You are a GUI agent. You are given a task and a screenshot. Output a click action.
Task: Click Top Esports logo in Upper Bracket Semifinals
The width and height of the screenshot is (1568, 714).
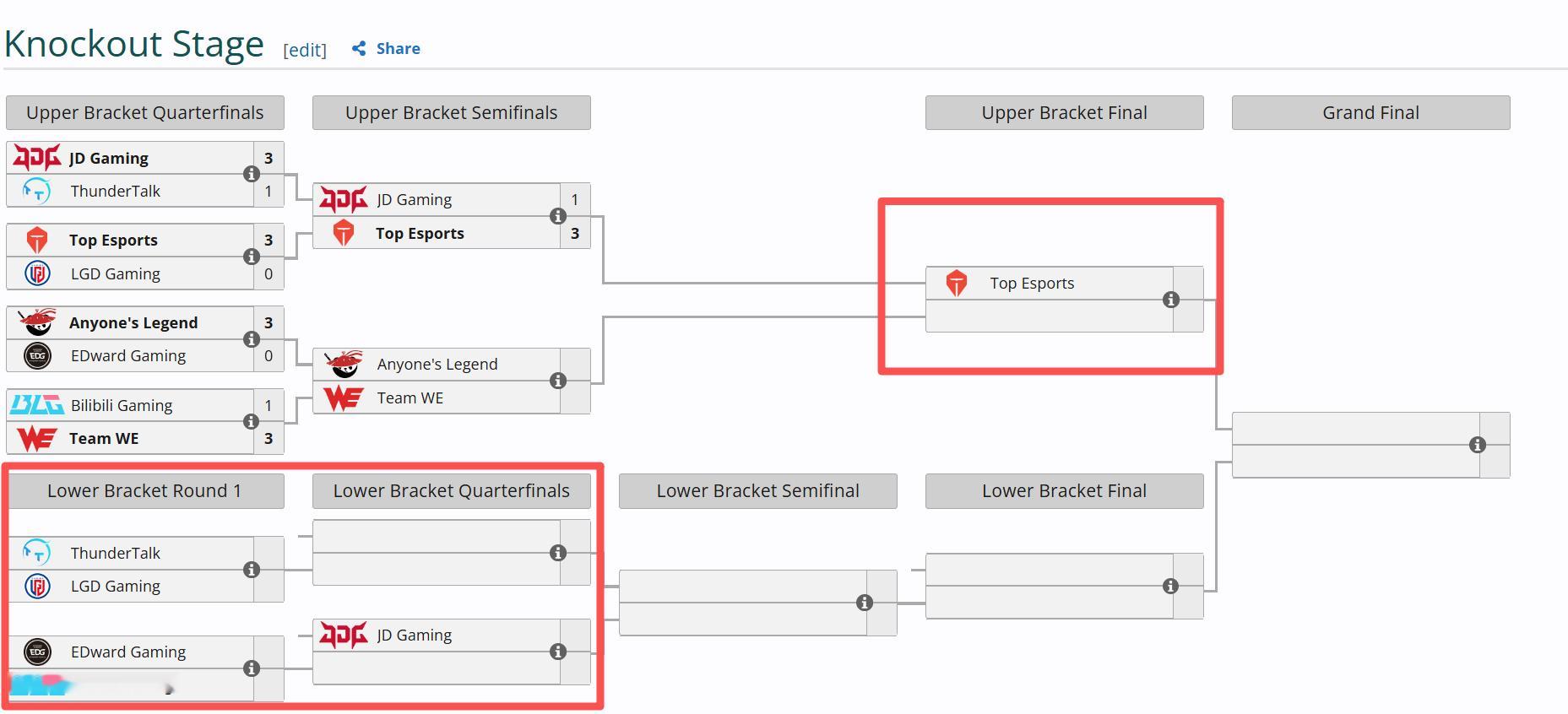pyautogui.click(x=344, y=233)
